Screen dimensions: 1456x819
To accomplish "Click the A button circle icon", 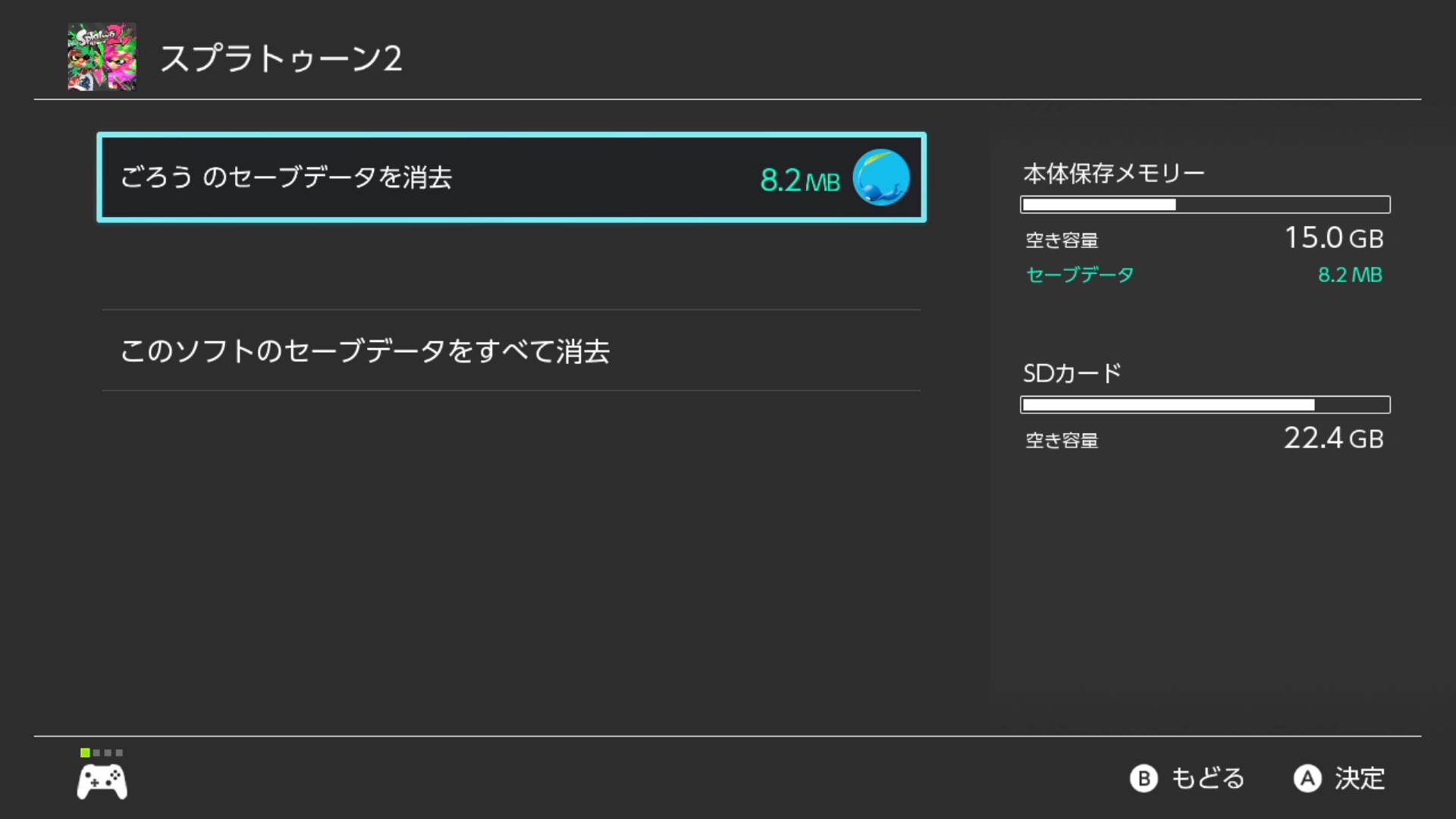I will click(x=1307, y=779).
